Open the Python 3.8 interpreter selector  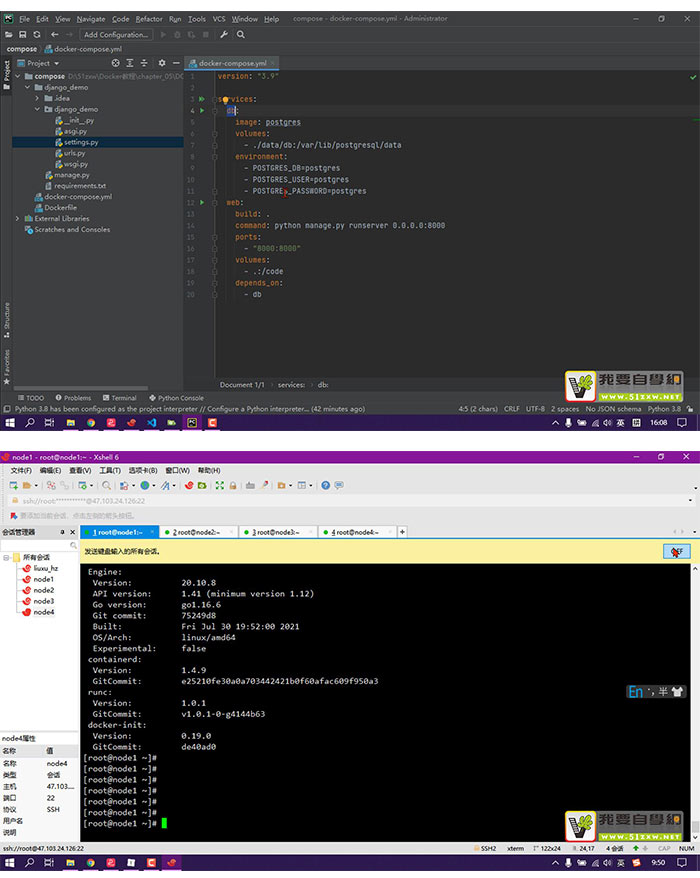pyautogui.click(x=664, y=409)
